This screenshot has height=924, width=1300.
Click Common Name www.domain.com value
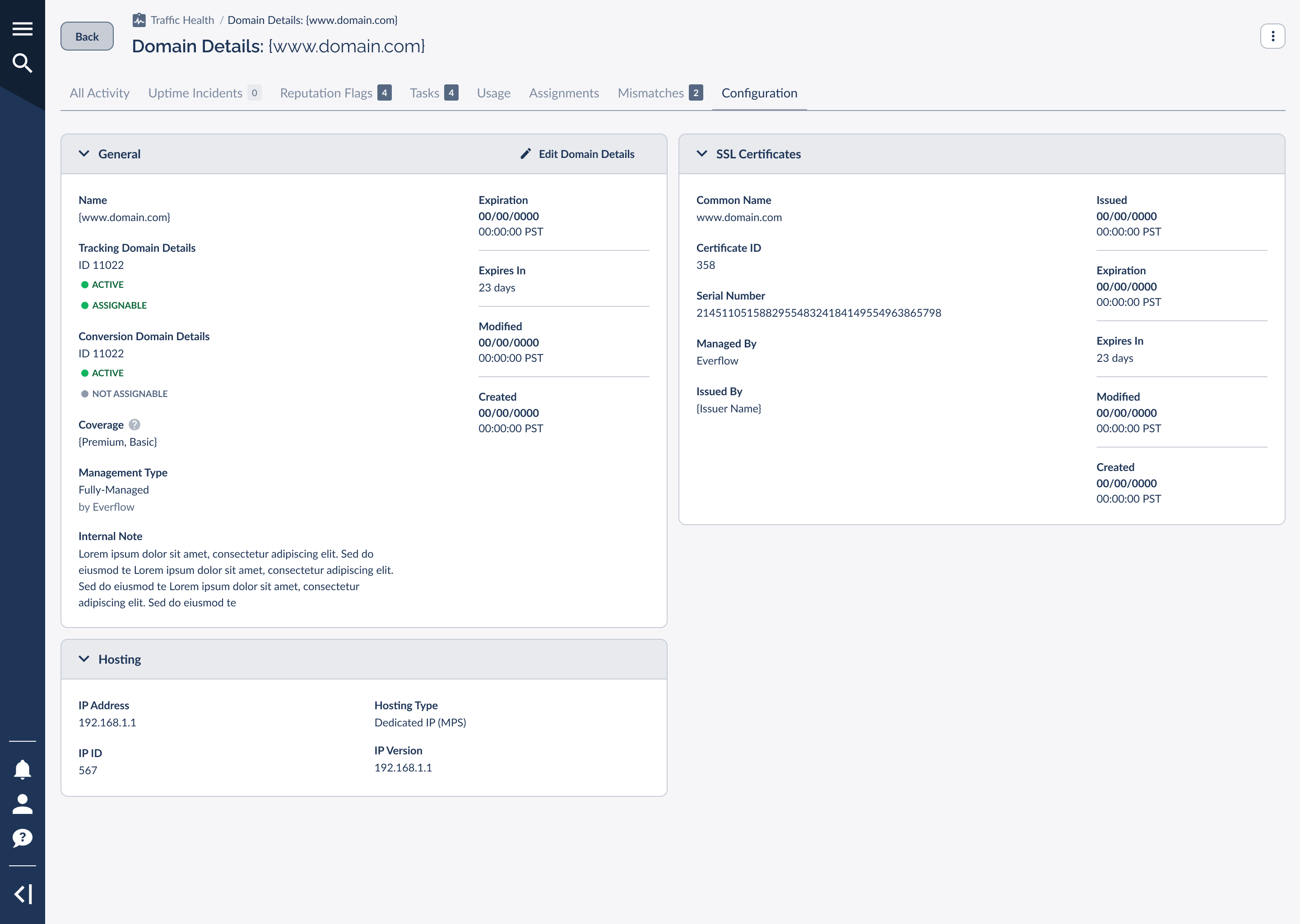click(739, 217)
